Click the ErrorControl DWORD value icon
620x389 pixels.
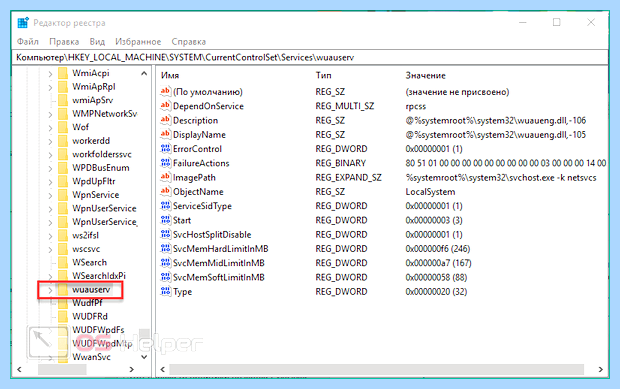(165, 149)
